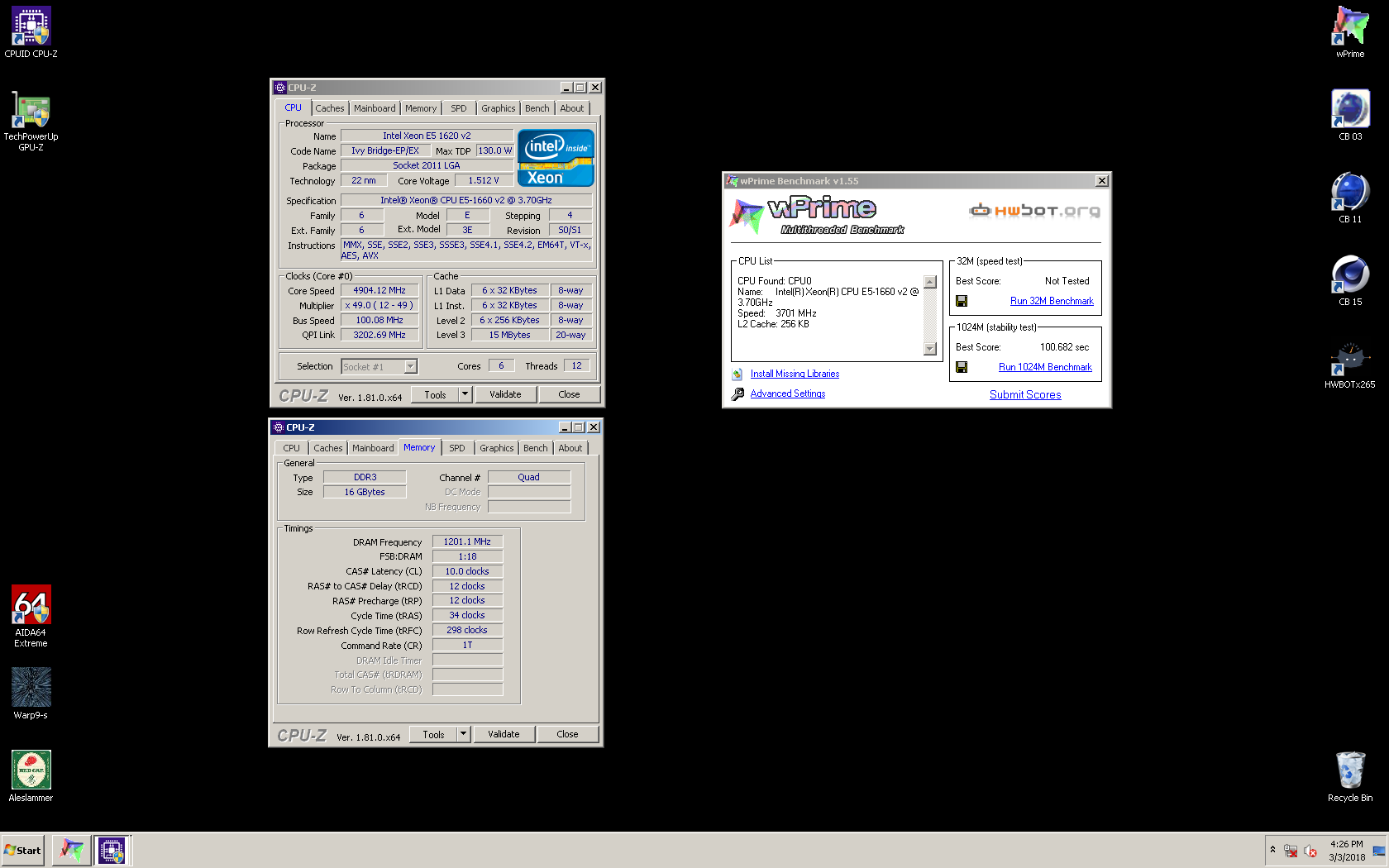Launch the HWBOTx265 desktop shortcut
1389x868 pixels.
click(1350, 365)
